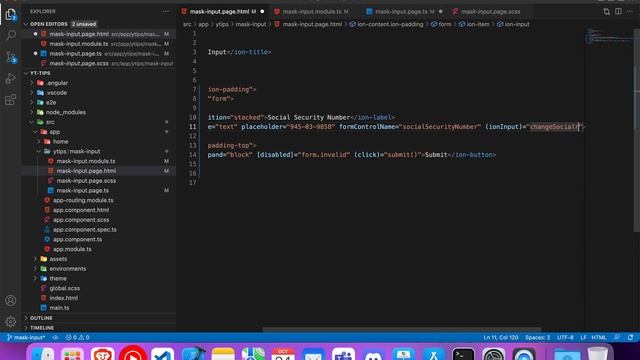Image resolution: width=640 pixels, height=360 pixels.
Task: Open the Search view icon
Action: tap(11, 35)
